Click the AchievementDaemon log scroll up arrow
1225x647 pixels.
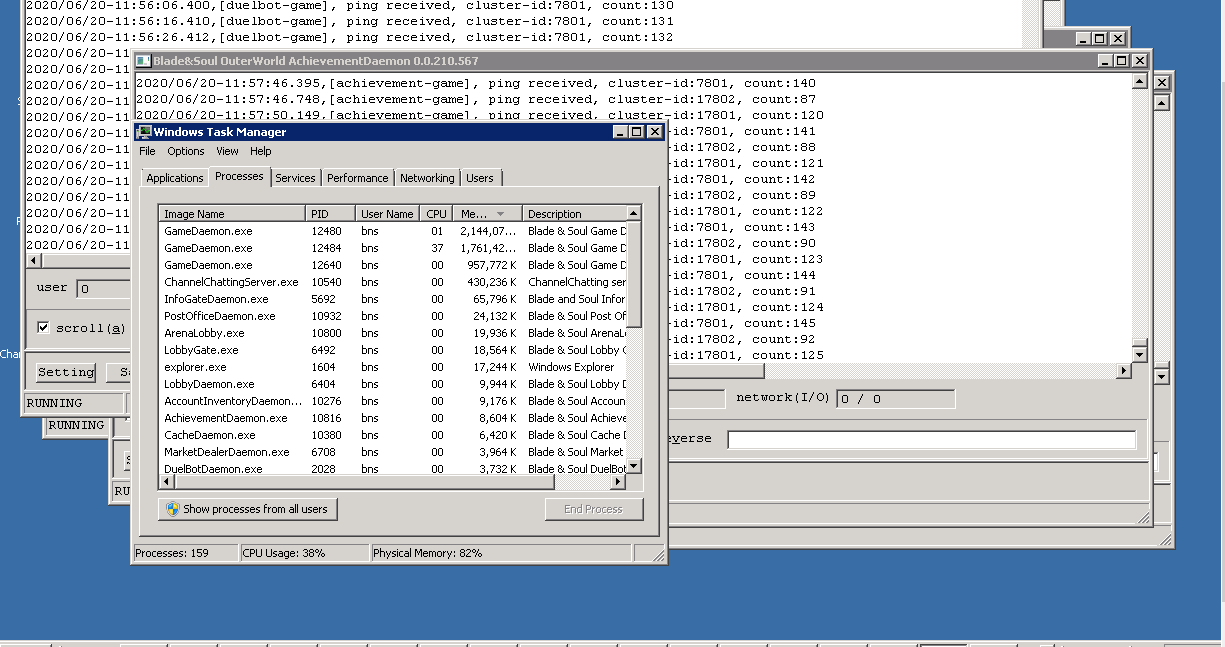tap(1139, 82)
